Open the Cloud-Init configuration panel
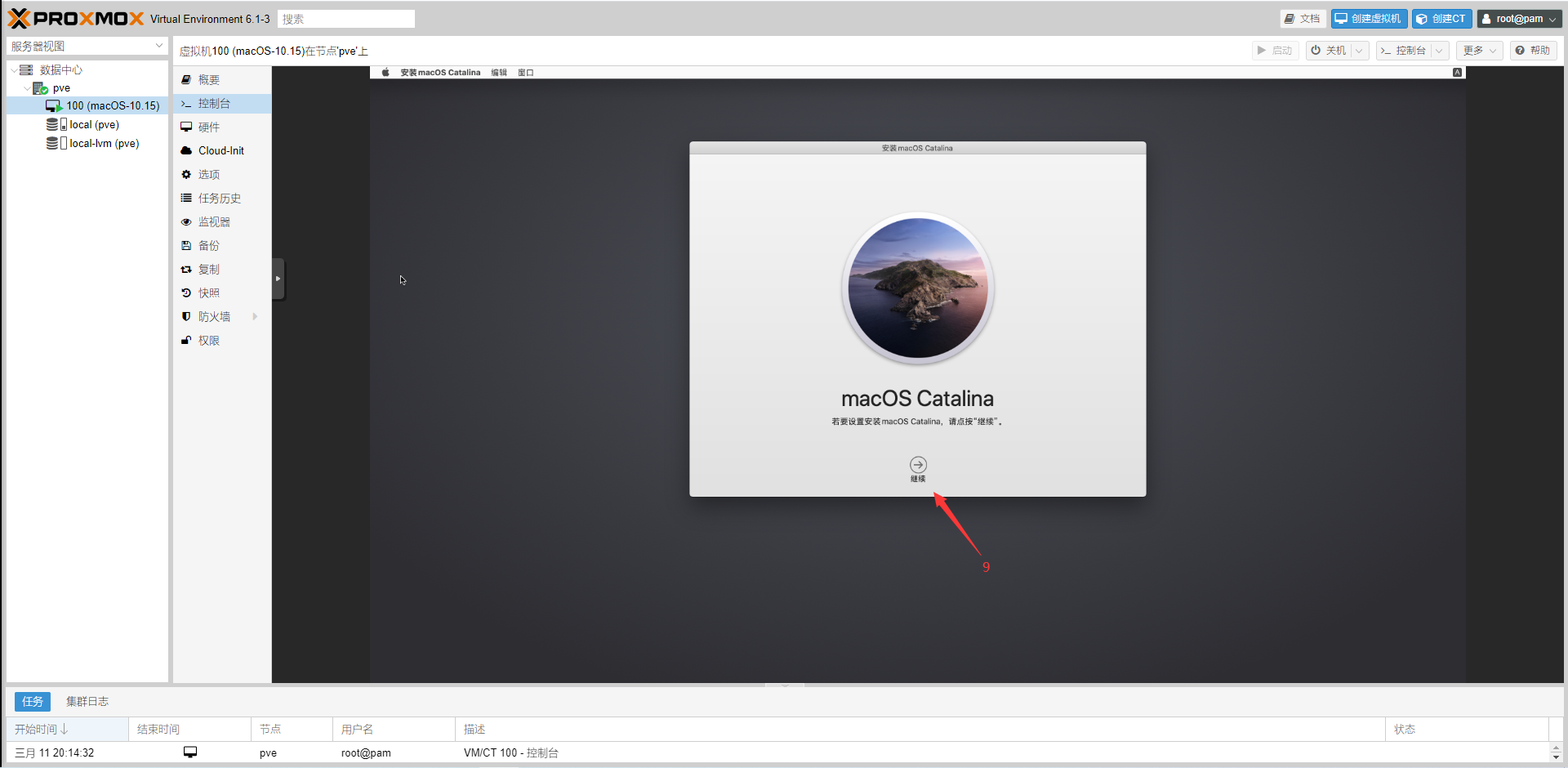This screenshot has height=768, width=1568. click(x=220, y=151)
